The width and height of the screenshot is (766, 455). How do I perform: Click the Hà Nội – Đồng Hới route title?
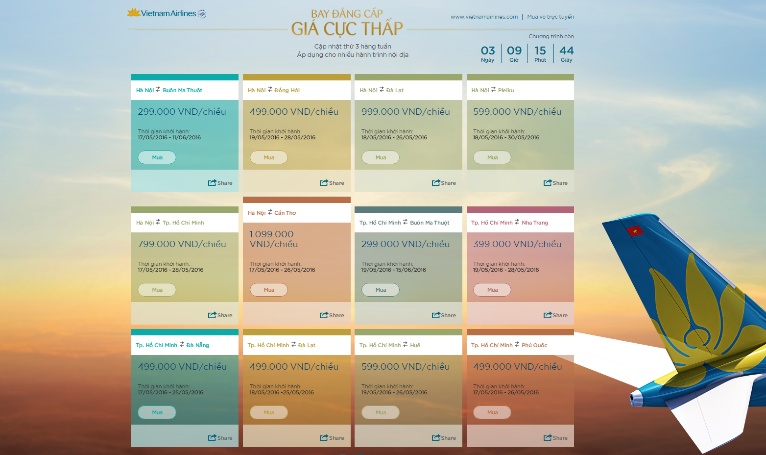click(x=274, y=90)
